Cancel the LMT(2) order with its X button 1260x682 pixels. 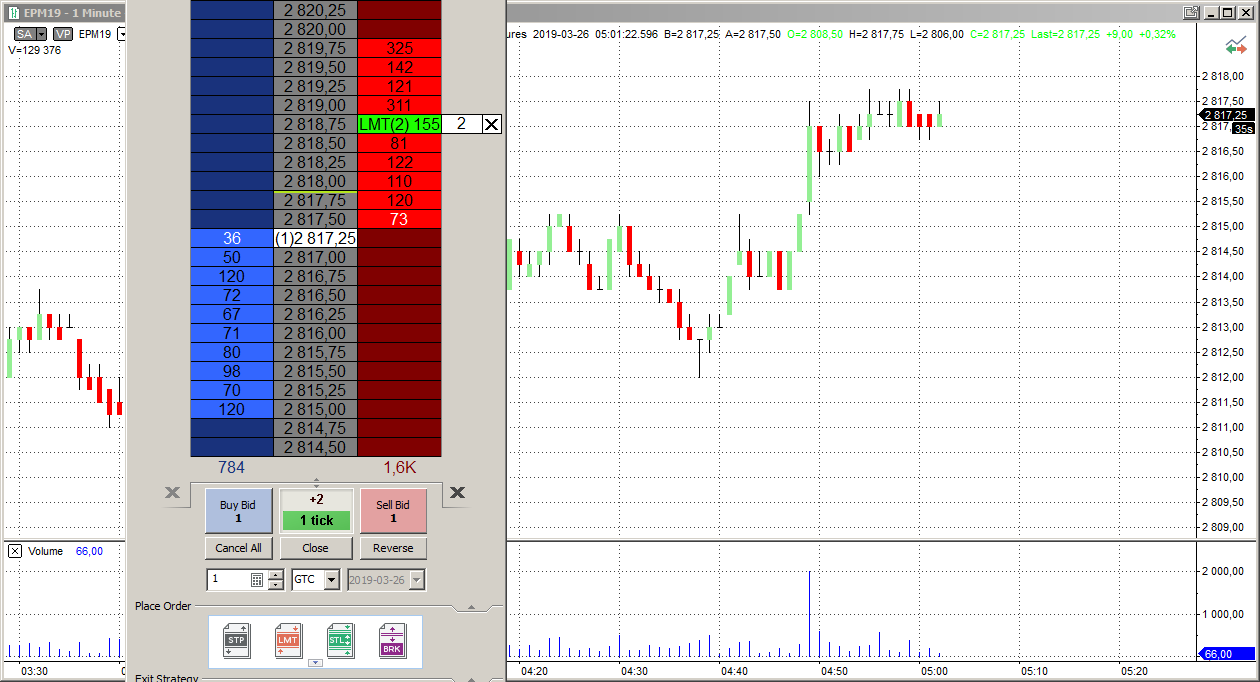tap(491, 124)
